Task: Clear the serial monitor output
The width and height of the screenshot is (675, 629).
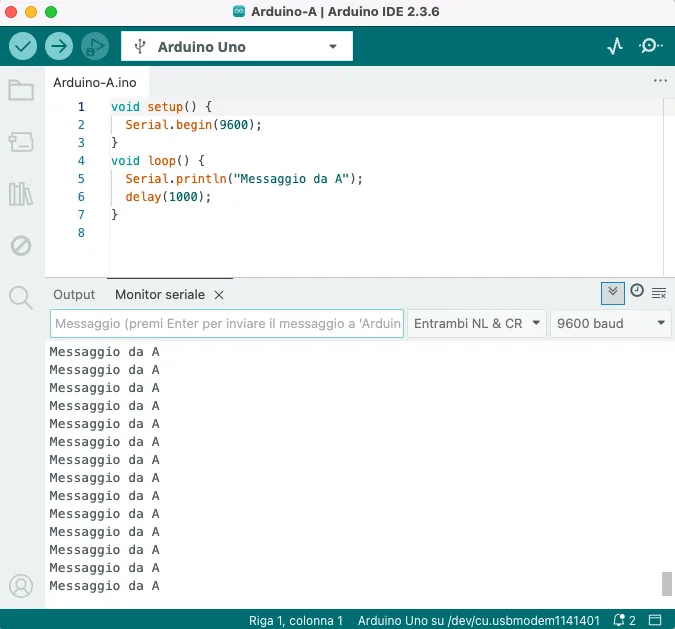Action: [x=659, y=294]
